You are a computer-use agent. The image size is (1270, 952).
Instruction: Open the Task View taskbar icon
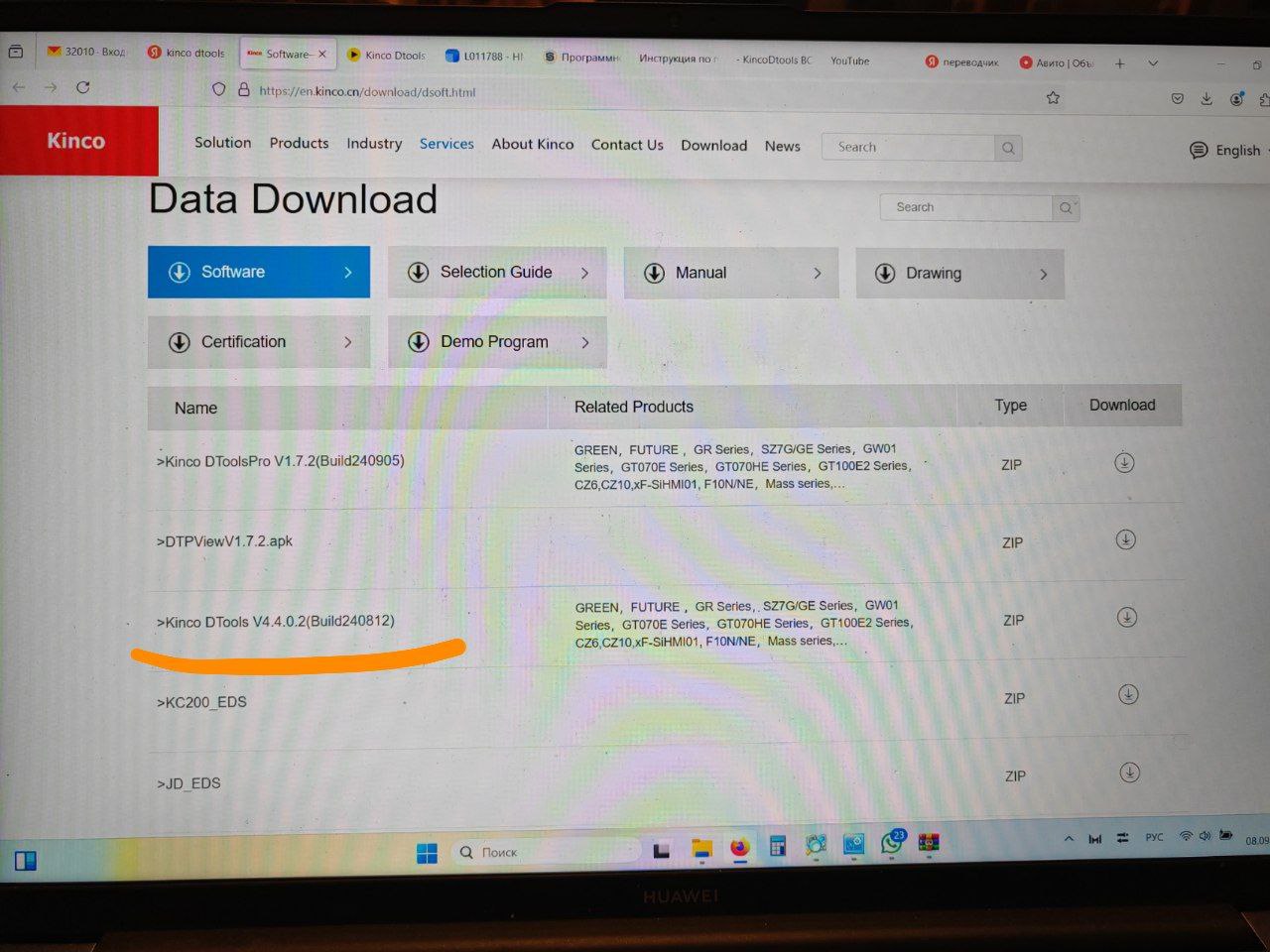point(662,850)
